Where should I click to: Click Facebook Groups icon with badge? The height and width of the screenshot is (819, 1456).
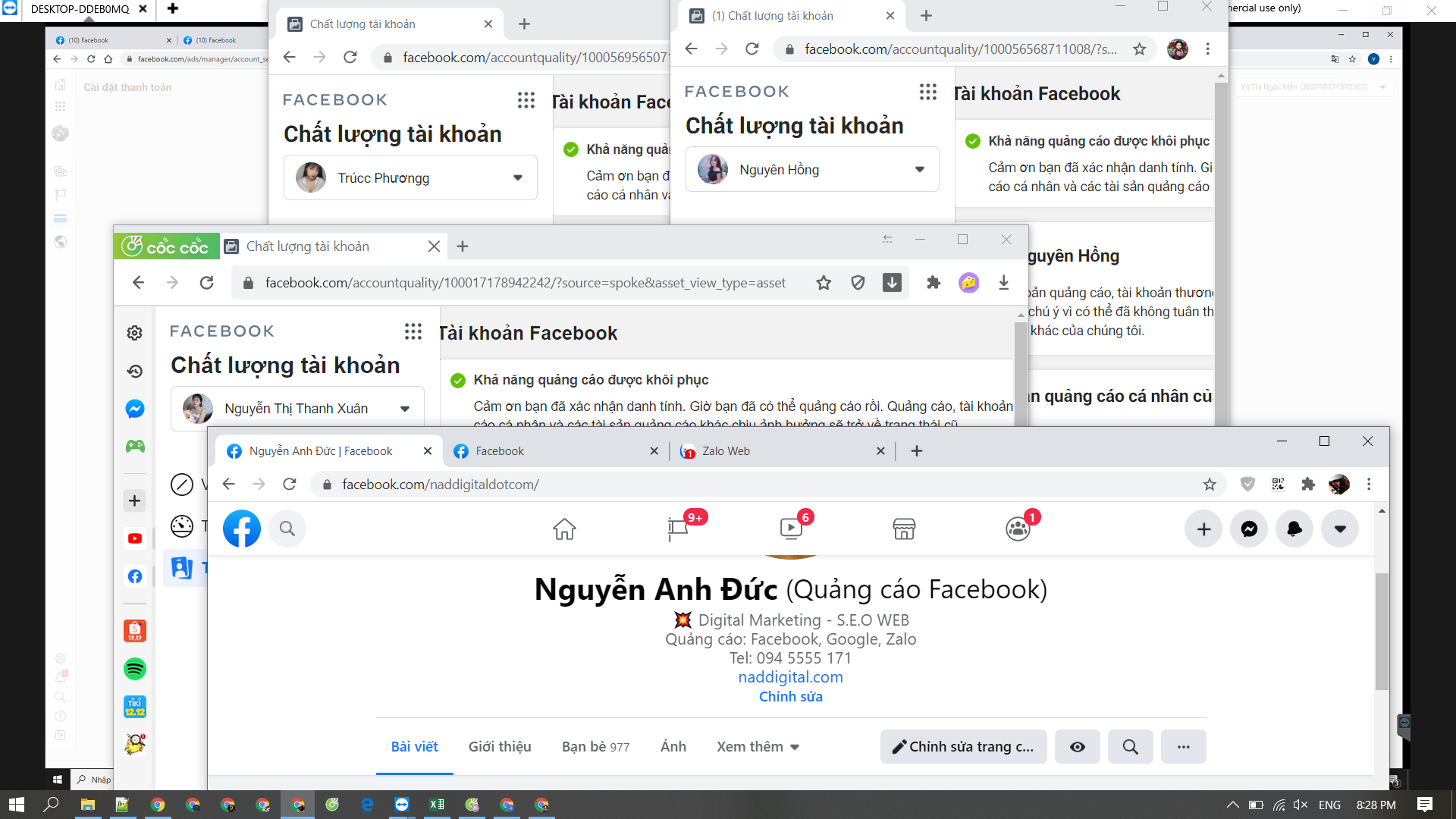(x=1017, y=529)
